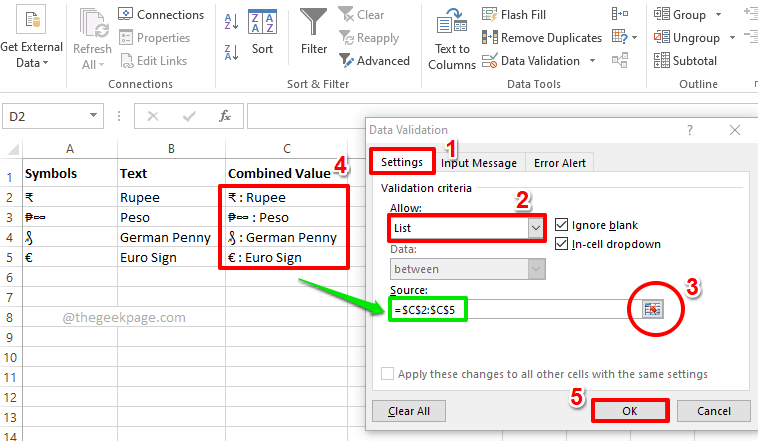Image resolution: width=758 pixels, height=441 pixels.
Task: Click Remove Duplicates in the ribbon
Action: 541,37
